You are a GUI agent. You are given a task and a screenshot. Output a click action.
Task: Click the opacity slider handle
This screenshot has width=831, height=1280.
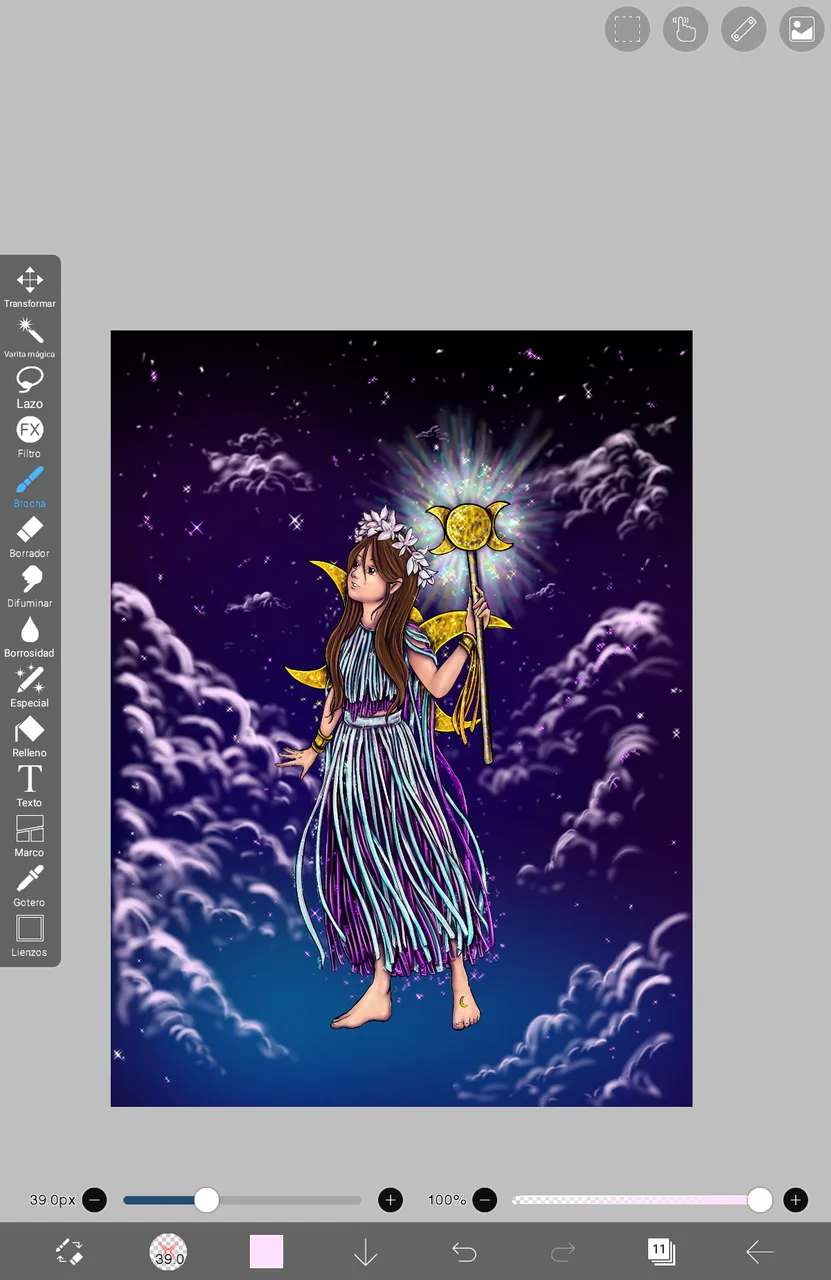tap(760, 1199)
